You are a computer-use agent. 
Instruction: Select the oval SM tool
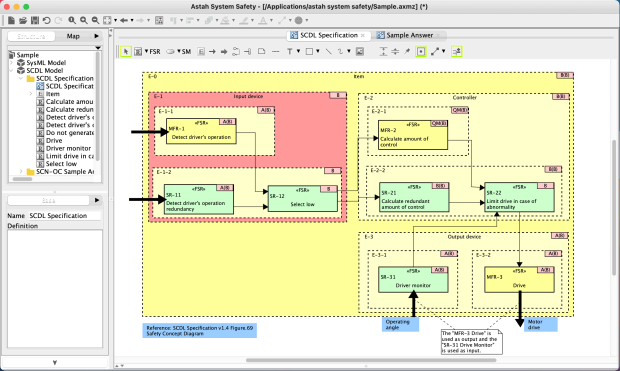(170, 51)
